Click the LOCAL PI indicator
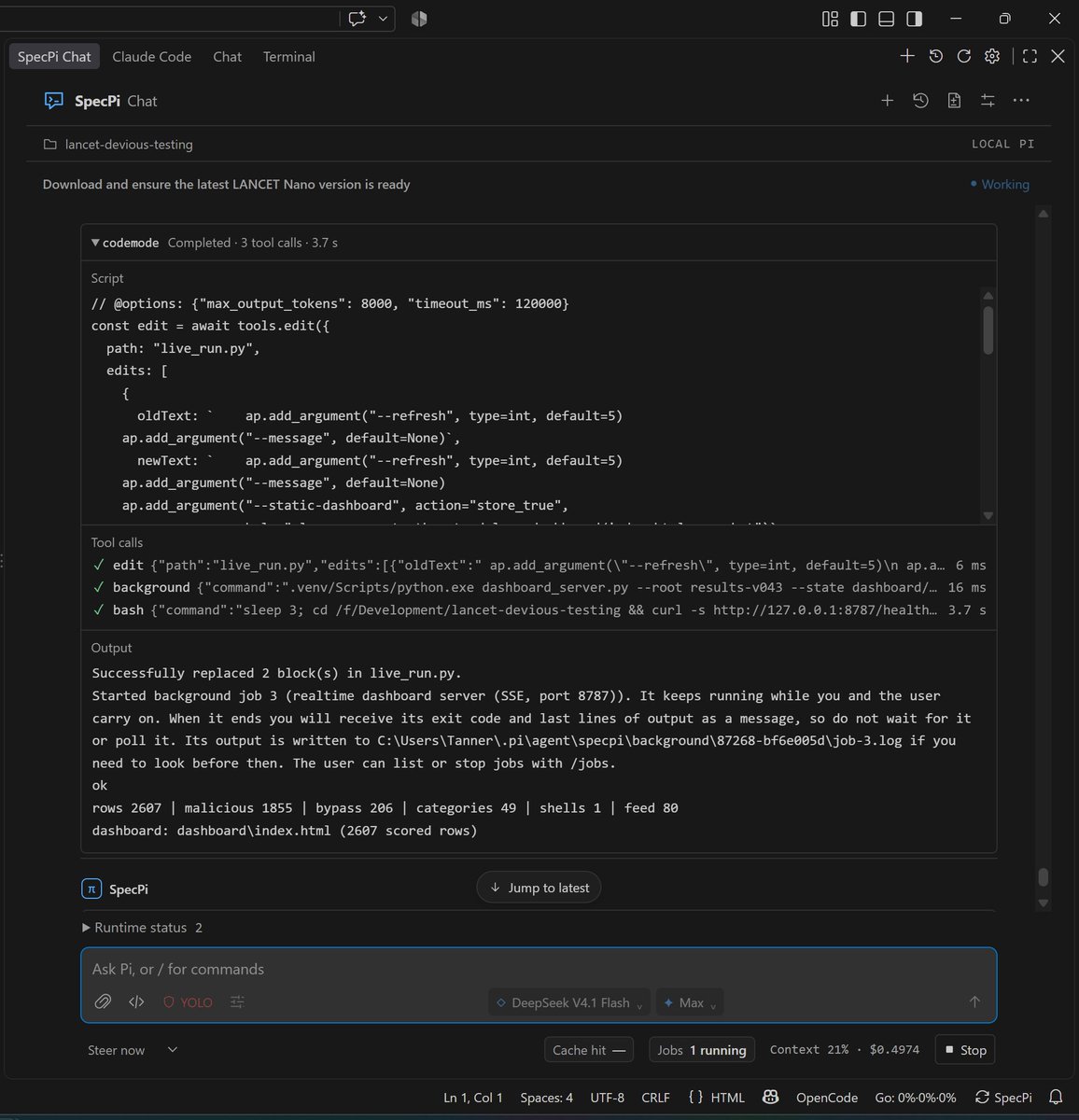Screen dimensions: 1079x1120 (1002, 144)
